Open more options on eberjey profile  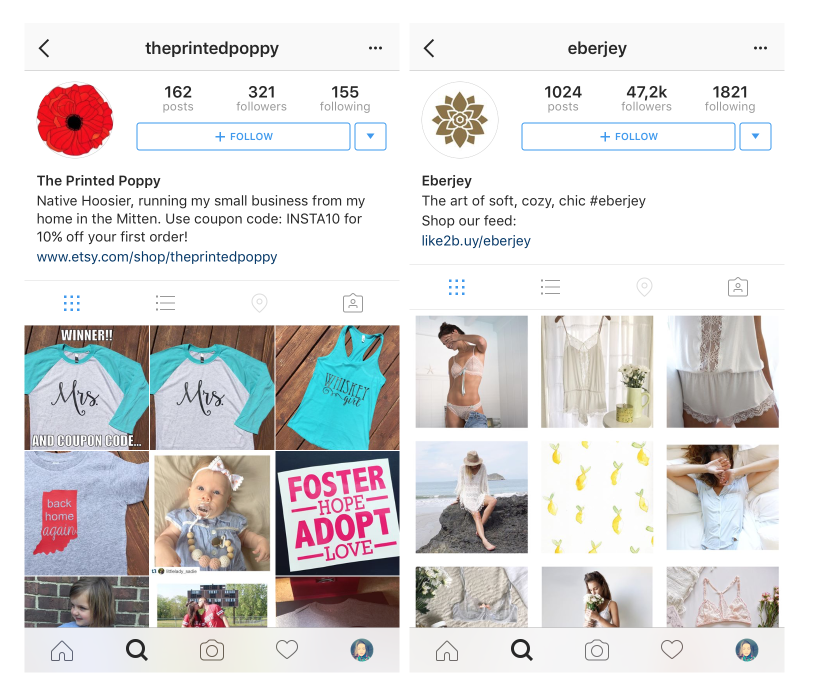pos(760,48)
